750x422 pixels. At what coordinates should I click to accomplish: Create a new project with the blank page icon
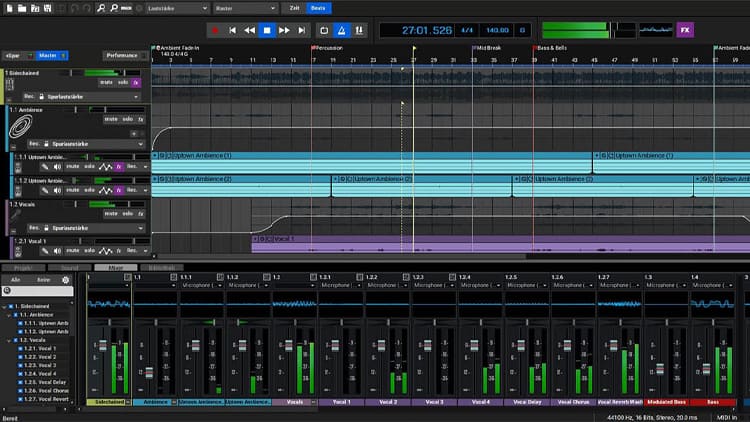pos(10,8)
